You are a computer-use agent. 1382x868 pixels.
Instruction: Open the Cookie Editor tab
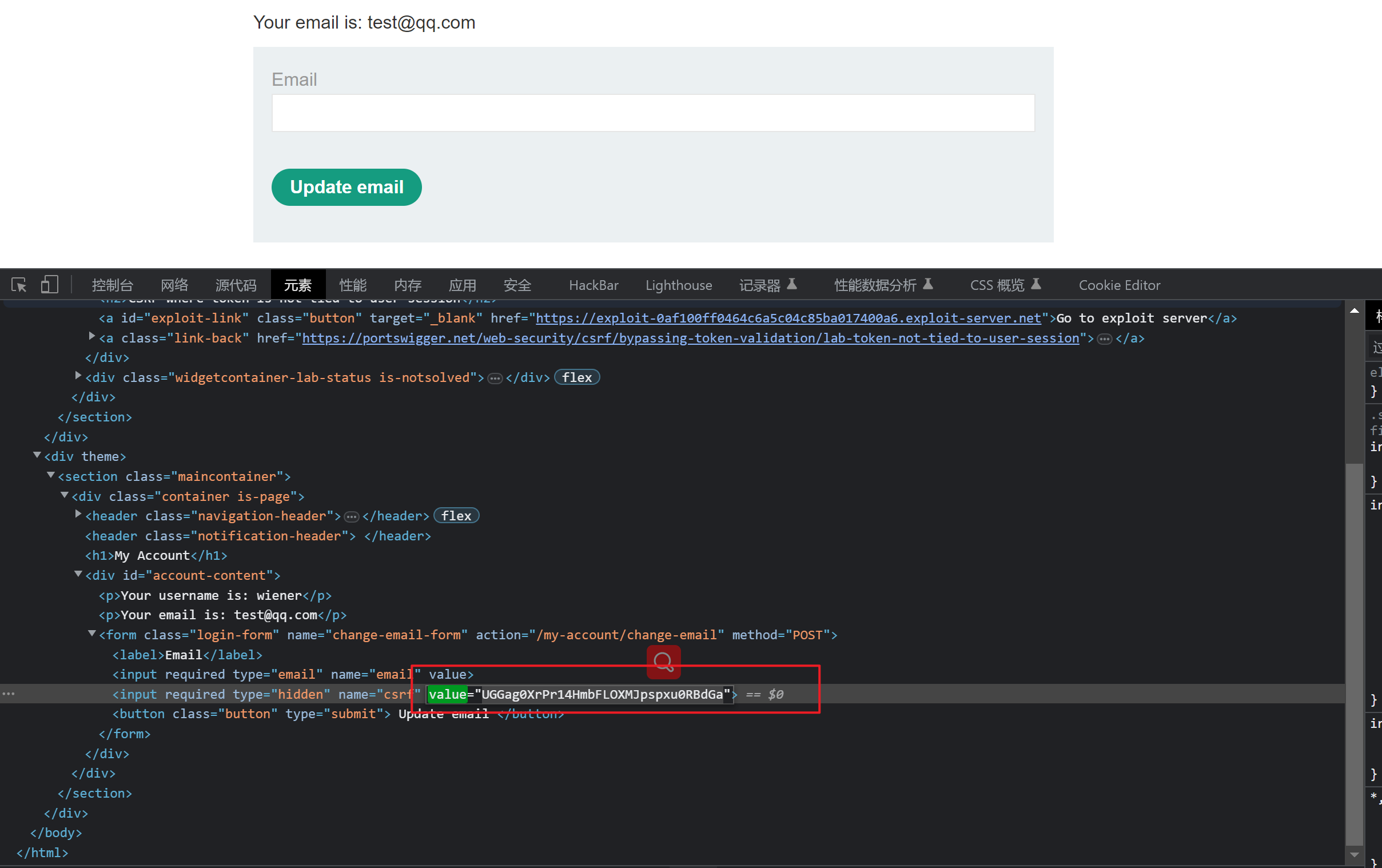(x=1118, y=285)
